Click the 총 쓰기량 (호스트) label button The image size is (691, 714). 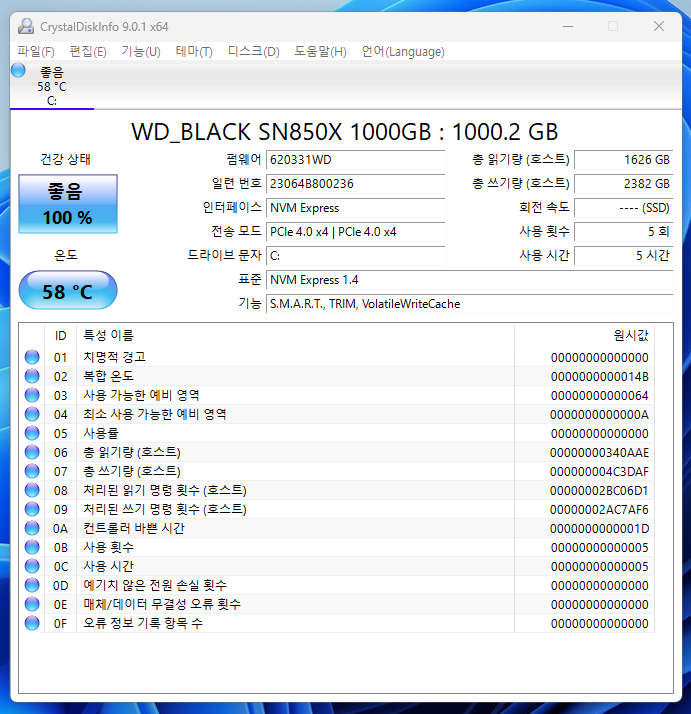(521, 184)
